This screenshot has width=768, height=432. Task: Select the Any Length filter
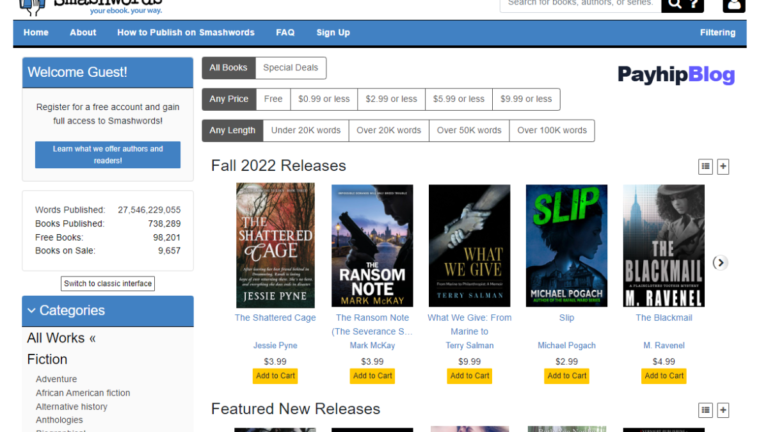pyautogui.click(x=232, y=130)
